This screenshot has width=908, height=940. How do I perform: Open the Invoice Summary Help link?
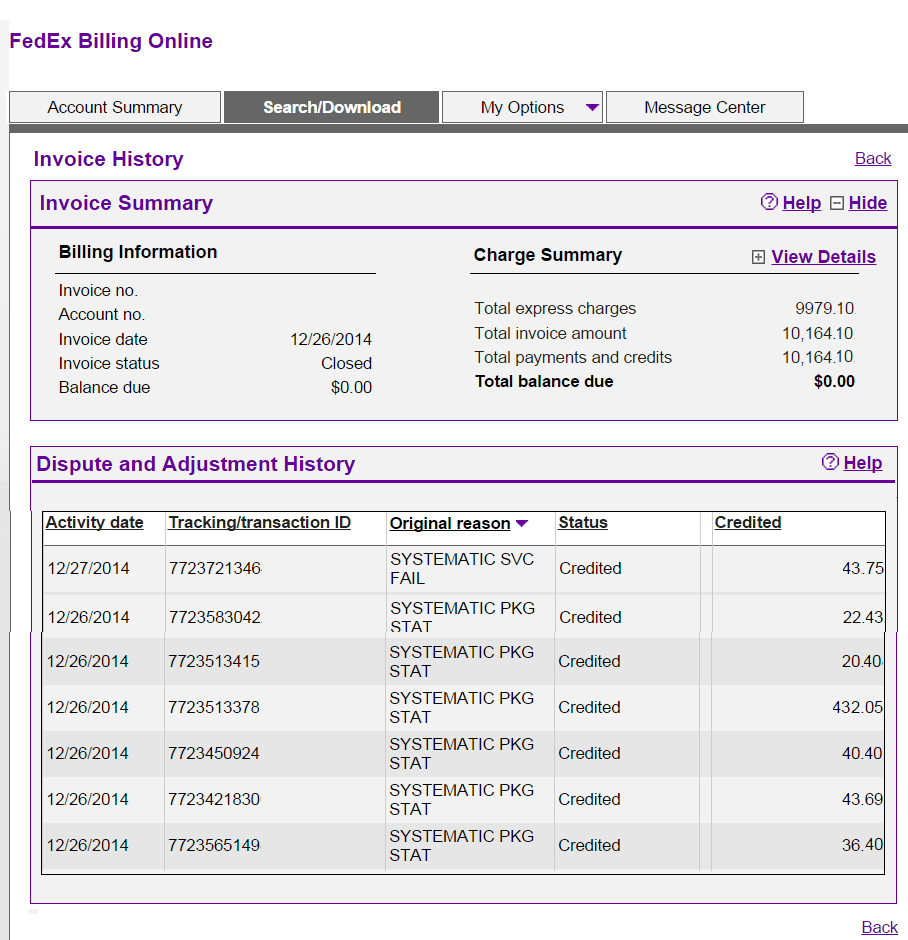801,203
